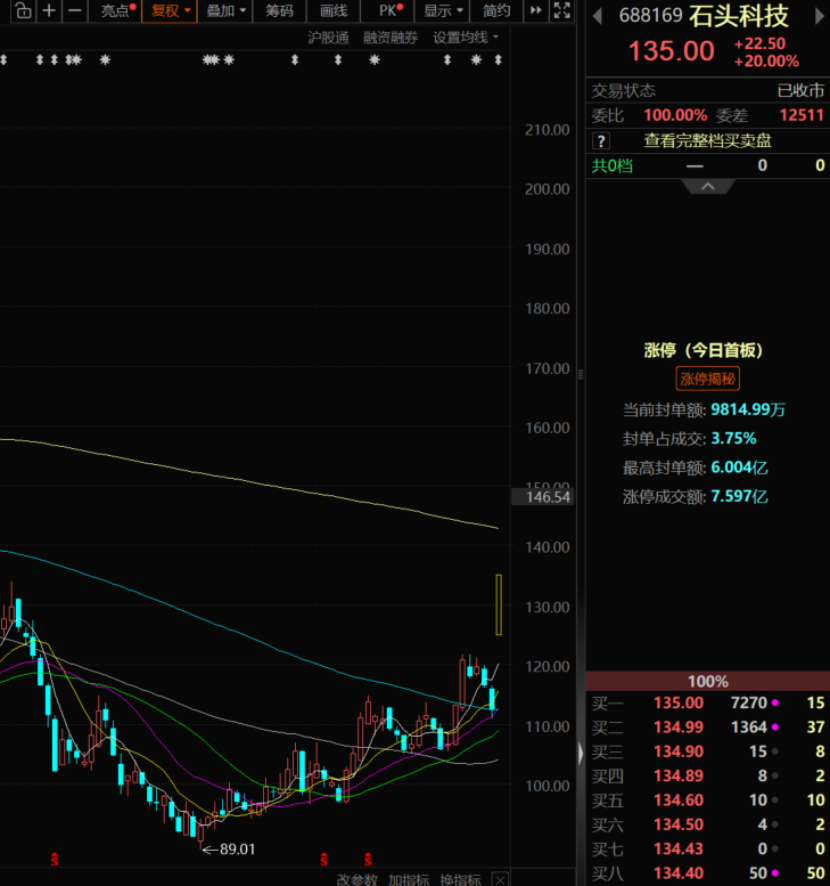Click the leftmost red S marker

(54, 860)
